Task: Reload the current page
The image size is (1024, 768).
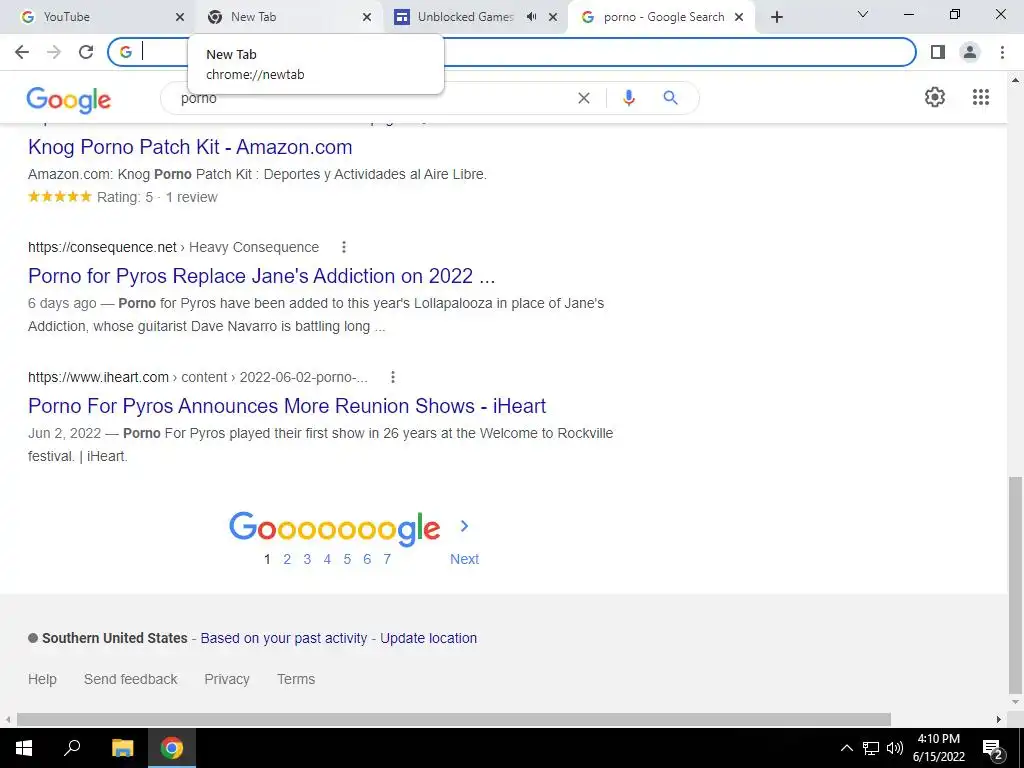Action: tap(86, 52)
